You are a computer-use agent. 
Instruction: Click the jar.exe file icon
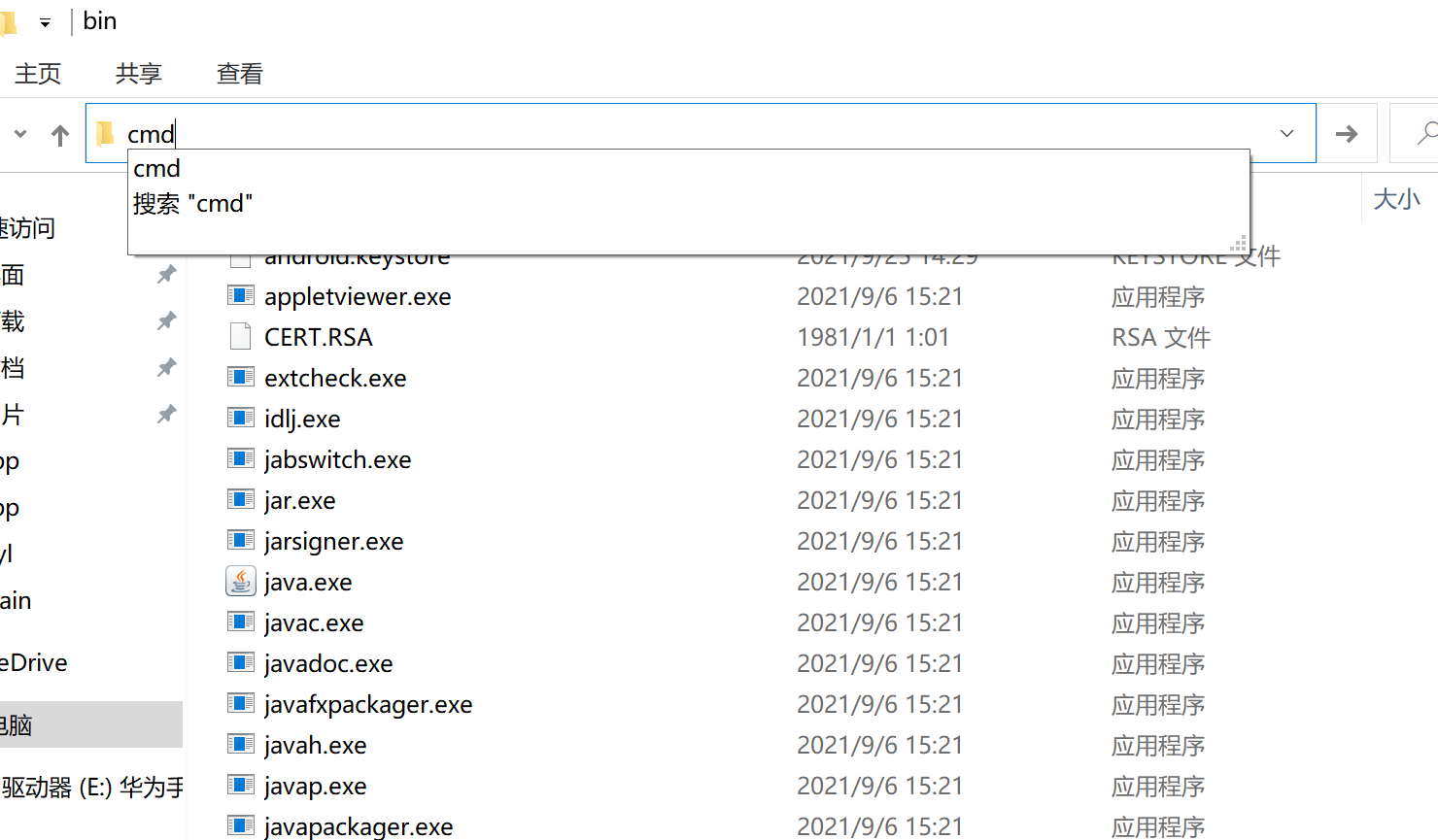[240, 499]
